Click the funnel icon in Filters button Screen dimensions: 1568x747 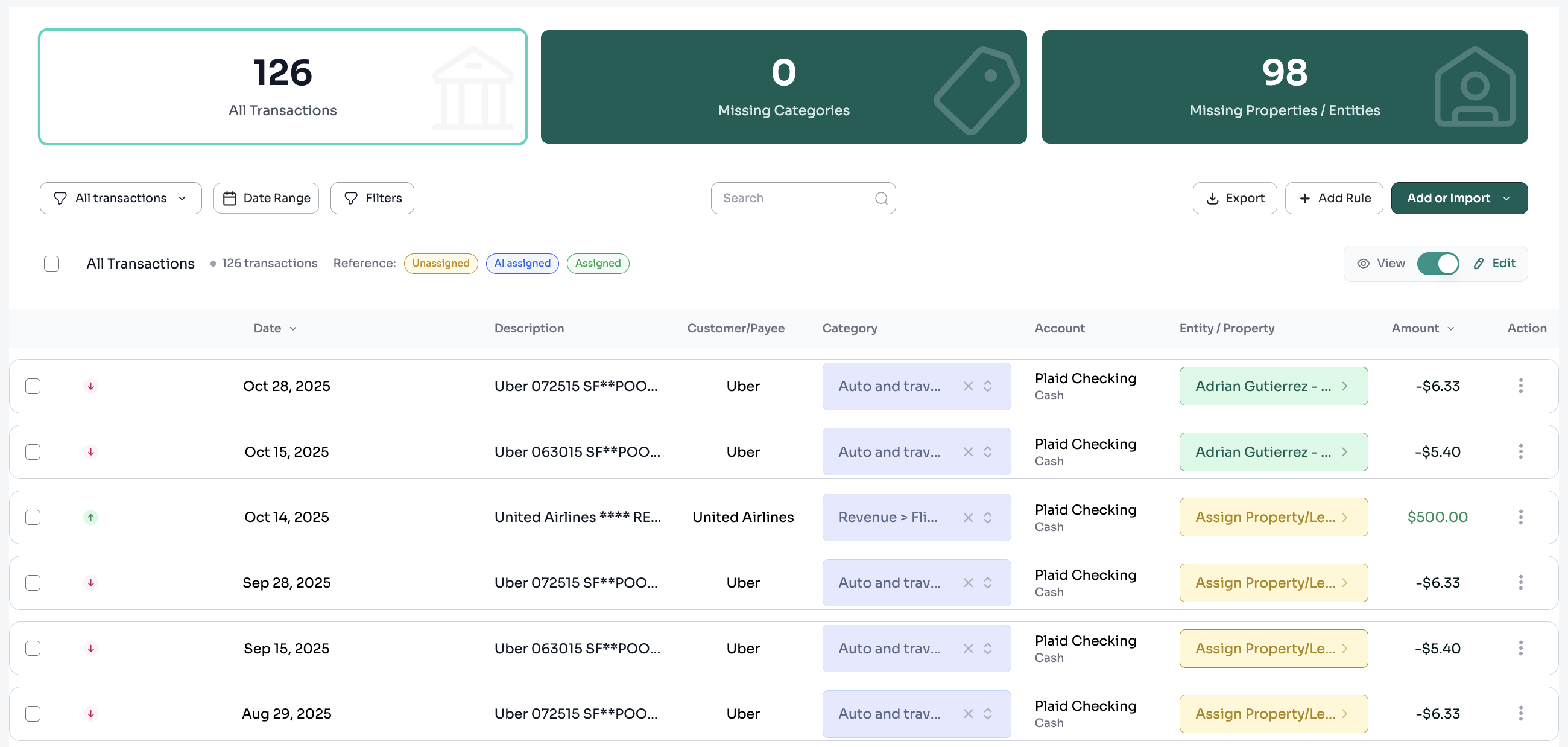coord(350,198)
